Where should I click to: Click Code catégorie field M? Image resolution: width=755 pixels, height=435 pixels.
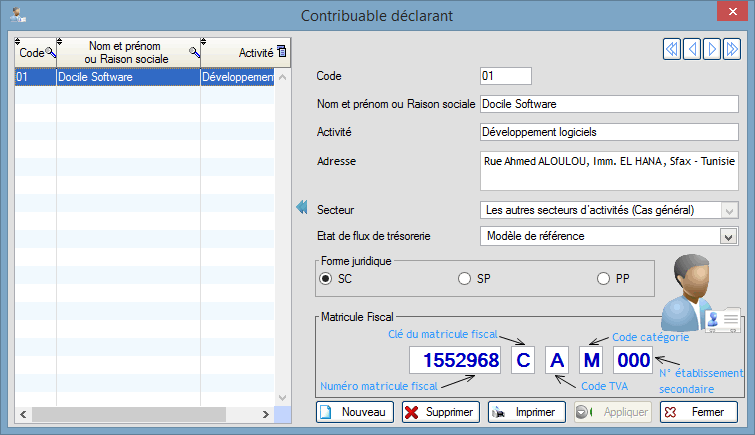tap(591, 360)
